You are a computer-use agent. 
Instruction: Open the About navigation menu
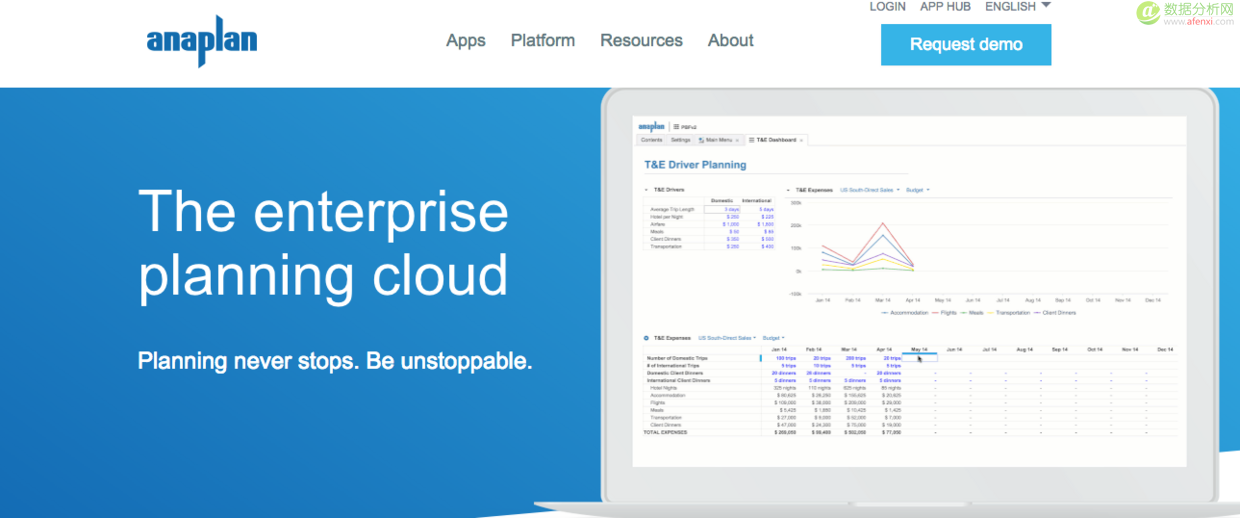click(731, 41)
